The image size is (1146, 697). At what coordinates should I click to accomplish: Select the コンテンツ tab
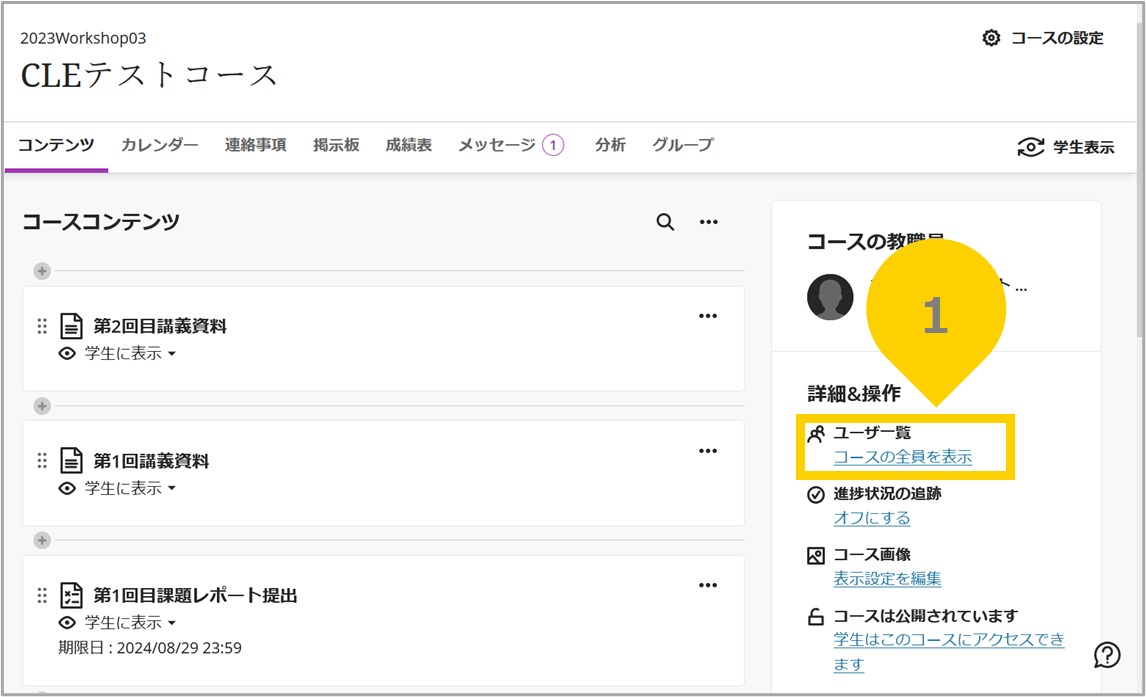point(56,145)
